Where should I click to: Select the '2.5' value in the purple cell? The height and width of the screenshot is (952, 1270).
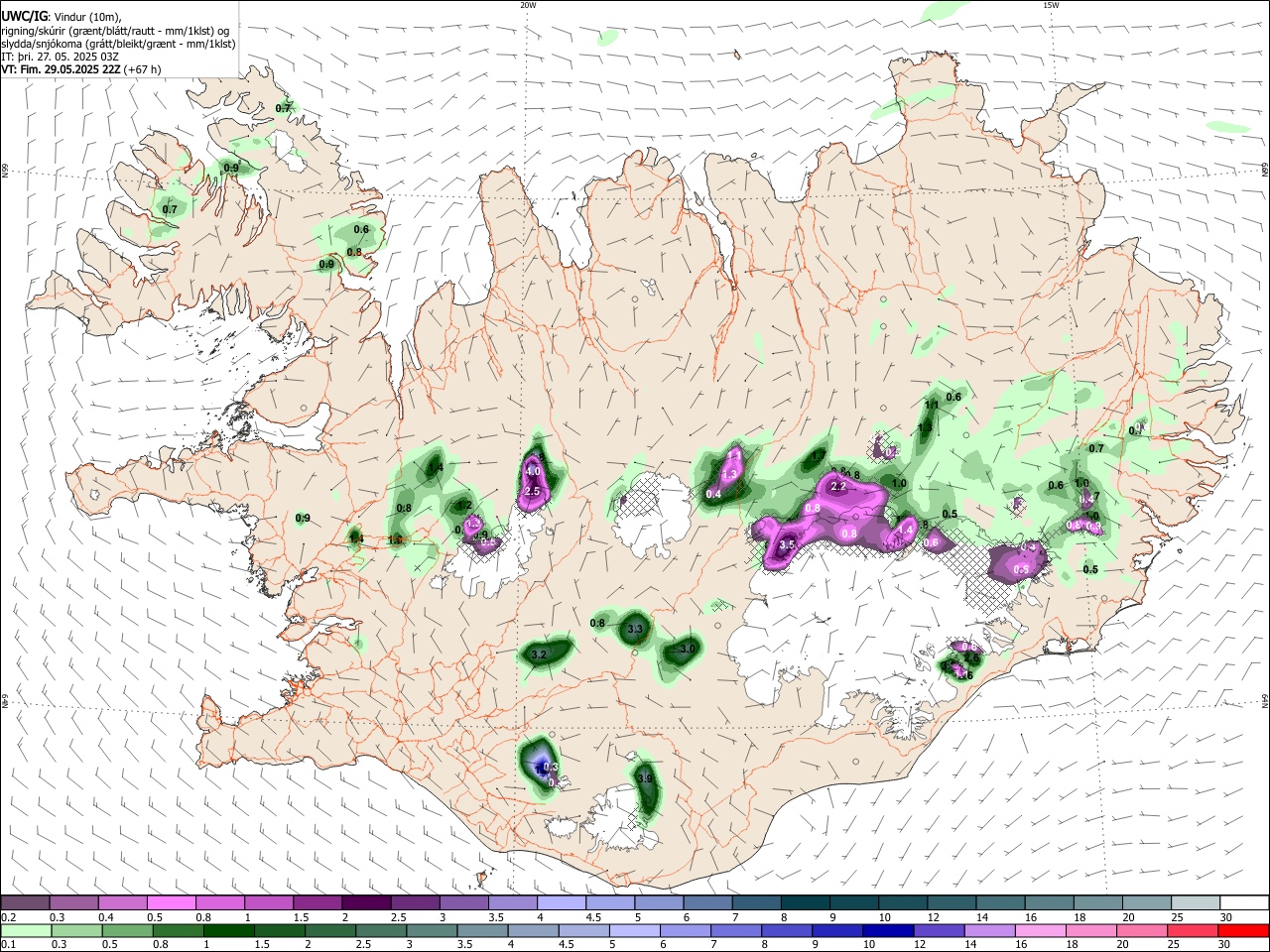pos(532,492)
